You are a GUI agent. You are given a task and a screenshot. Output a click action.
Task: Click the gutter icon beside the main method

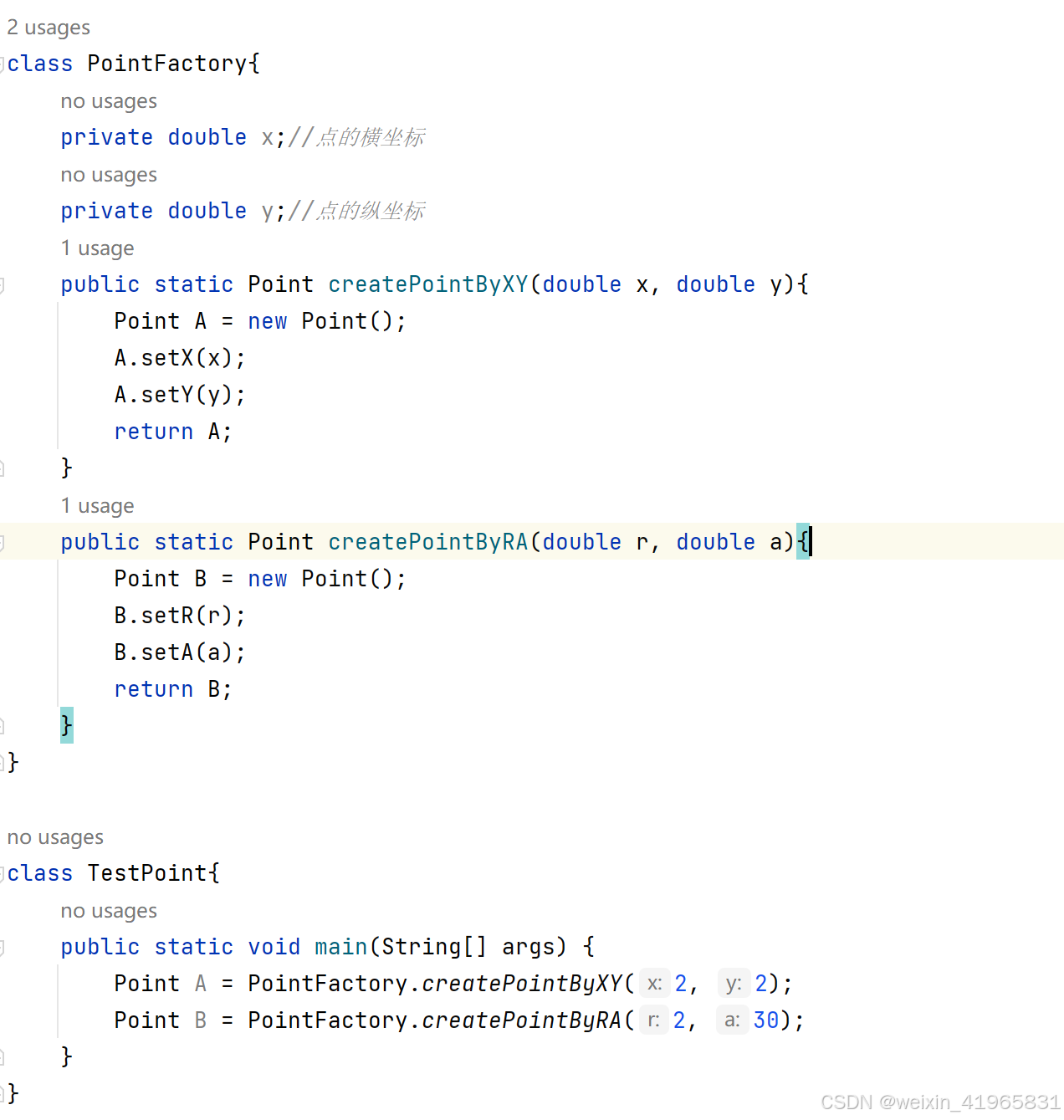point(3,947)
